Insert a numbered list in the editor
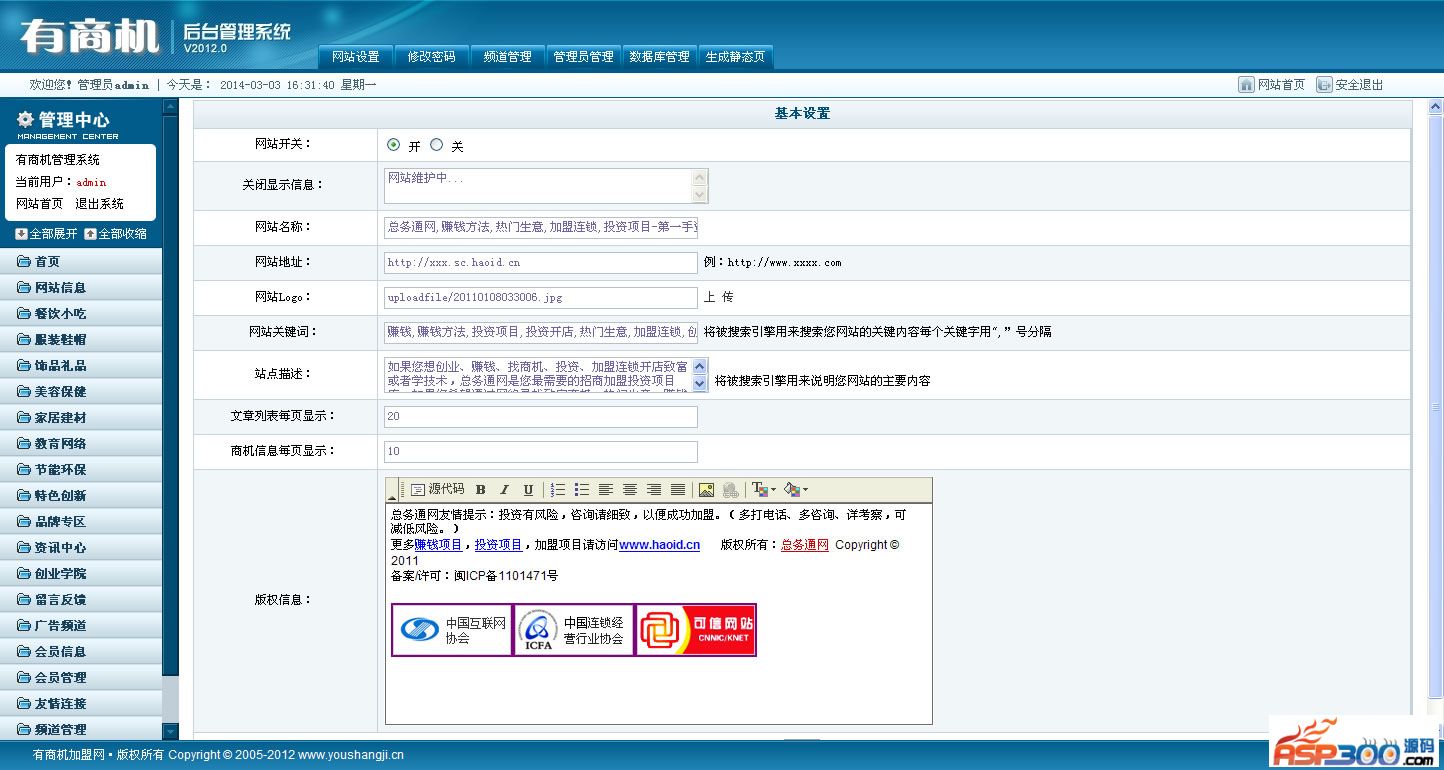This screenshot has width=1444, height=770. (558, 490)
